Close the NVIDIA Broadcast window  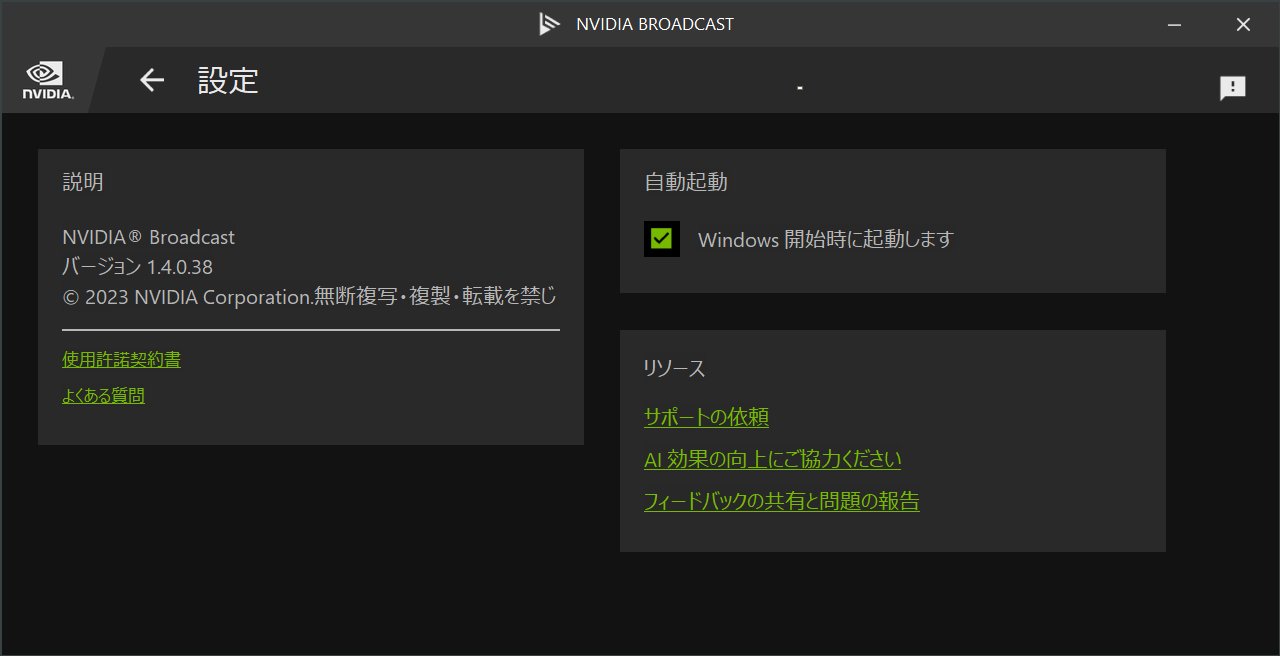1243,24
